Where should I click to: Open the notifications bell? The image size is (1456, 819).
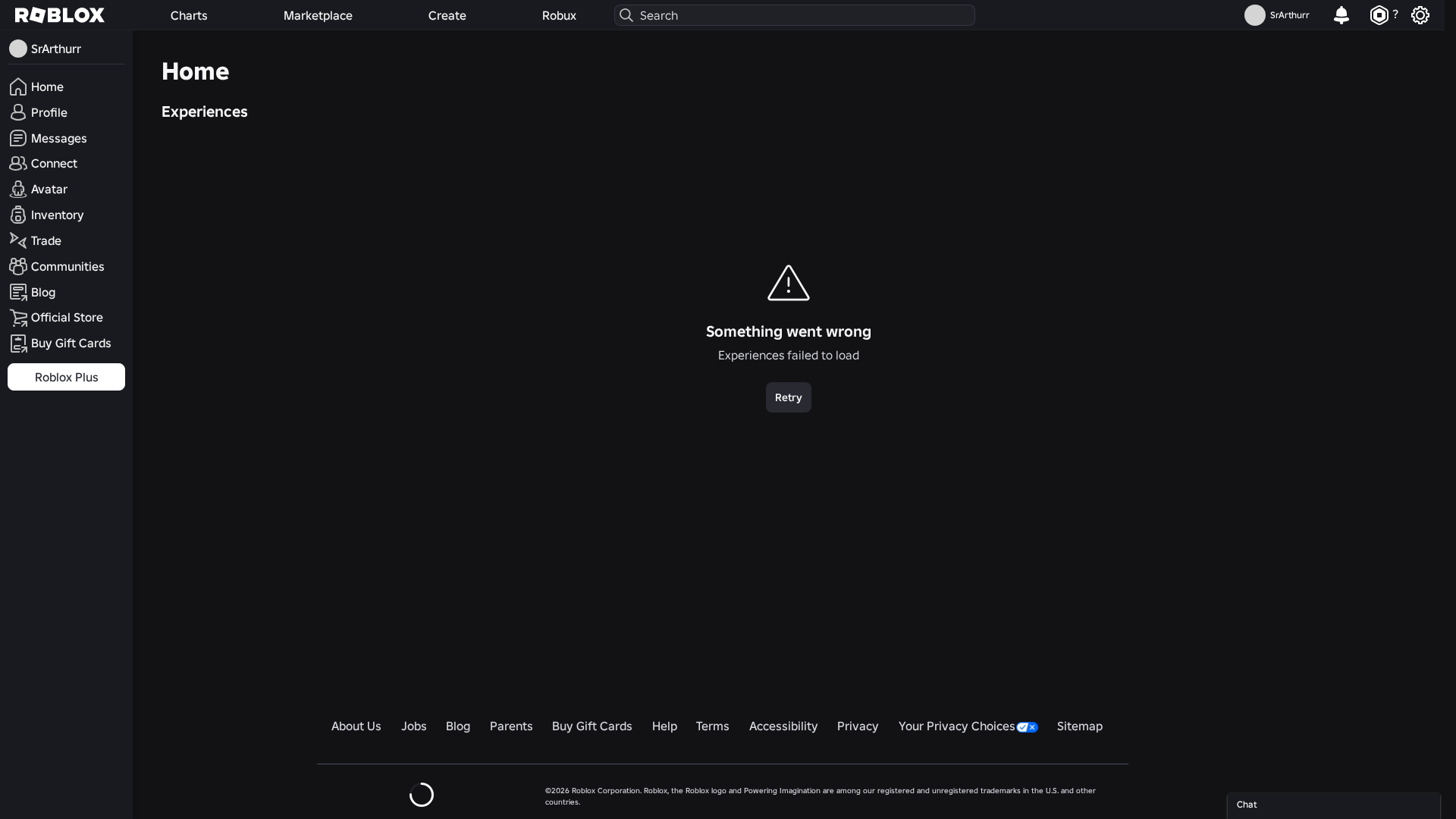pos(1341,15)
